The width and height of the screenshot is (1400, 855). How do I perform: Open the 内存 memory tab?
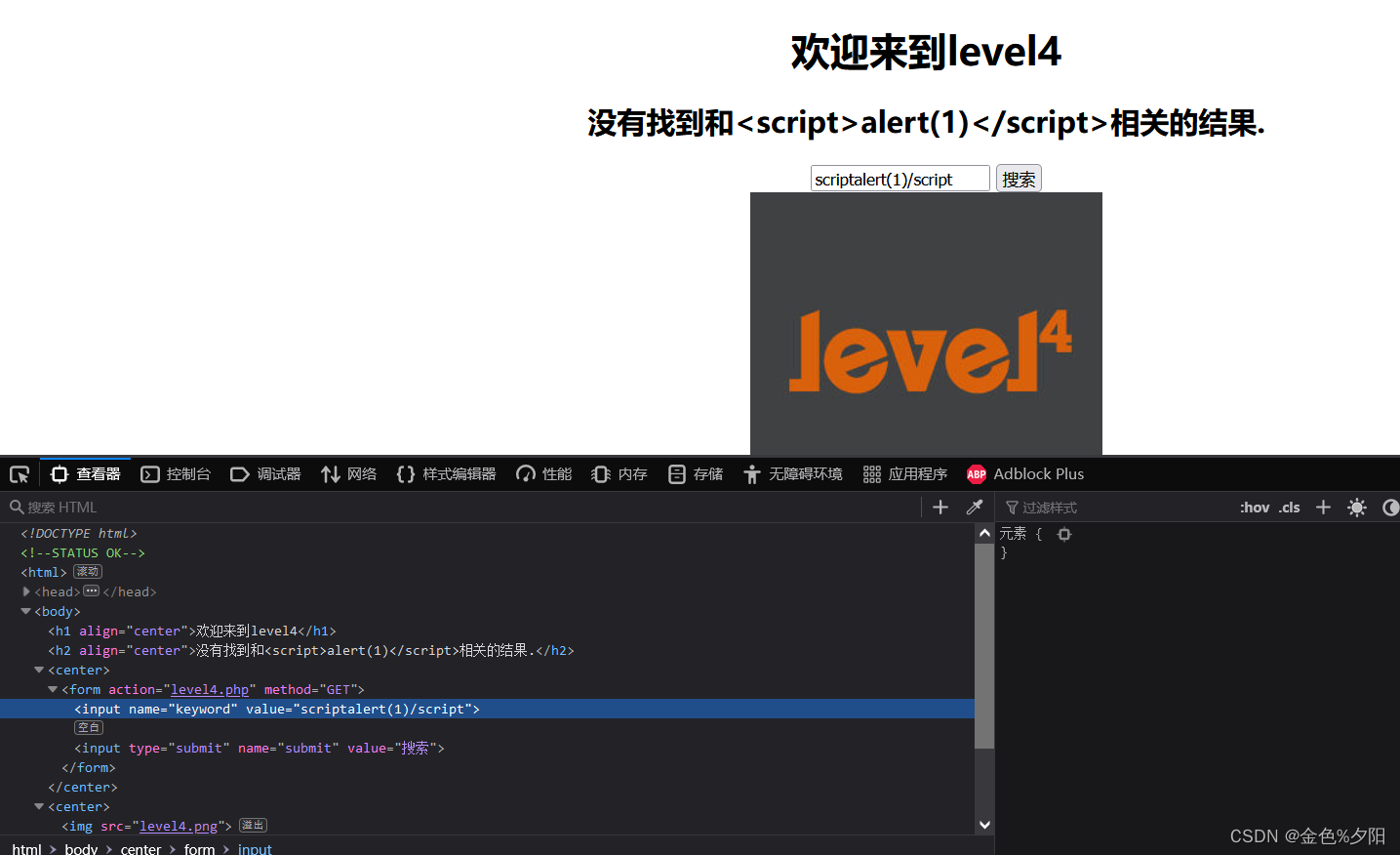pos(620,474)
